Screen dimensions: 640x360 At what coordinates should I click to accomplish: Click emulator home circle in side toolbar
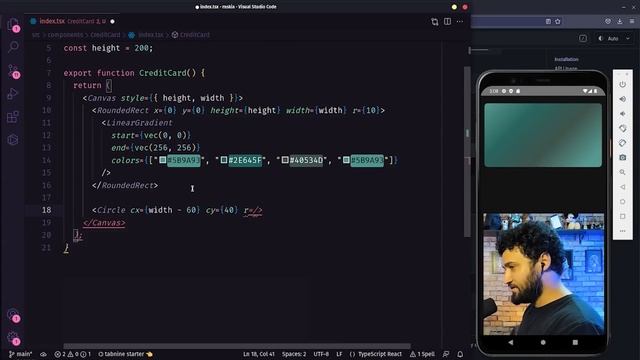622,202
